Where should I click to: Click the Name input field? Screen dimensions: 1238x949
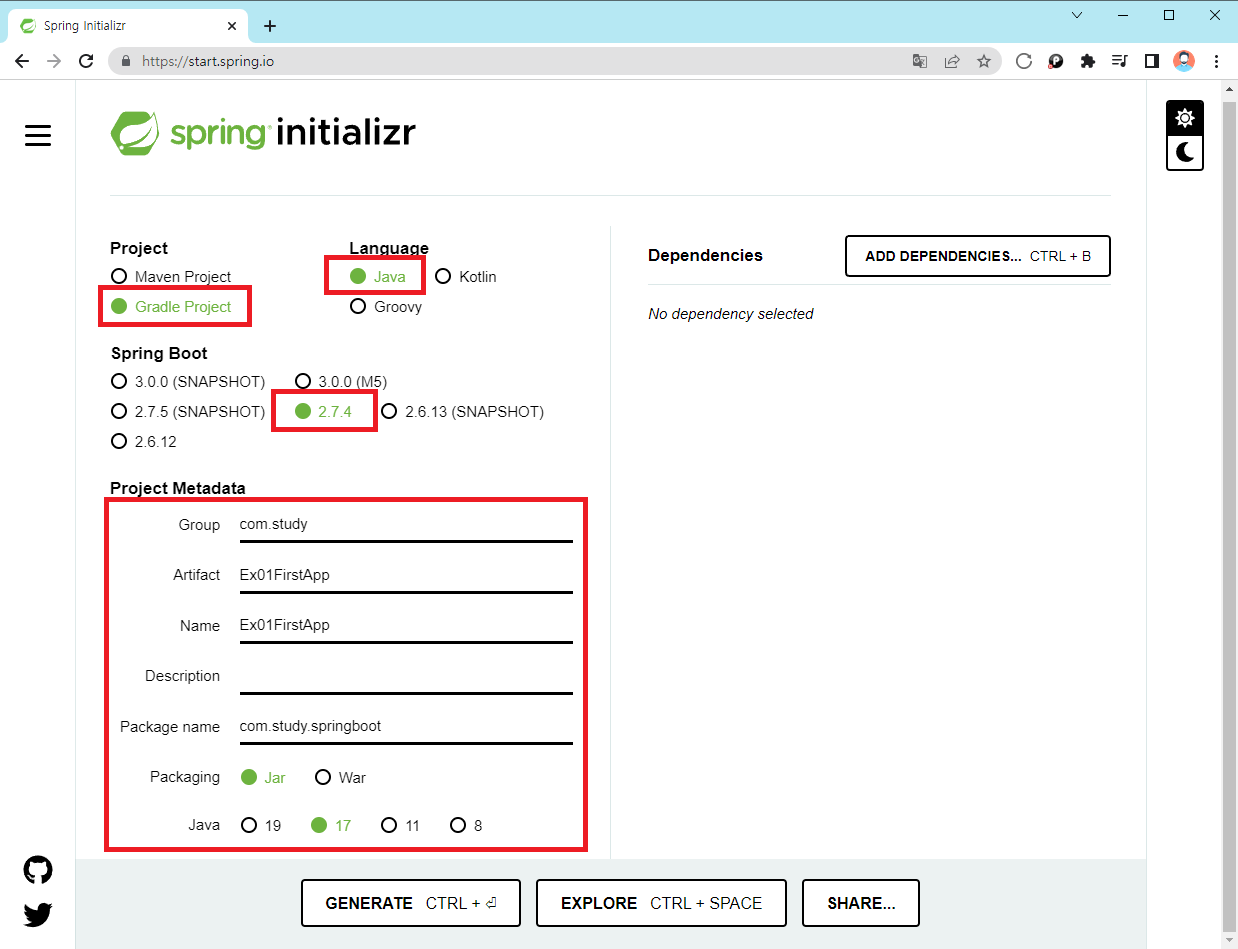coord(406,625)
